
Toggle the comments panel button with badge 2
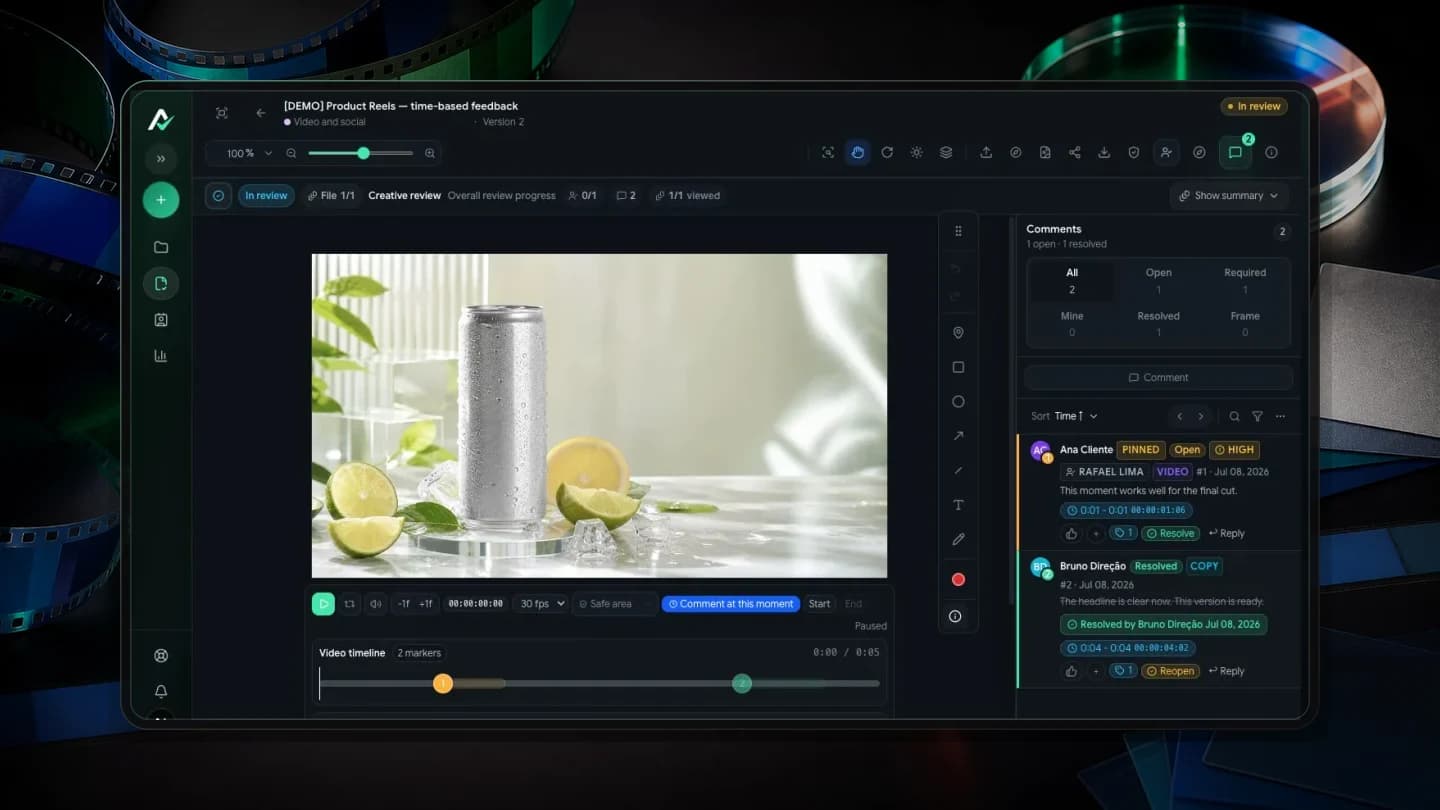tap(1235, 153)
